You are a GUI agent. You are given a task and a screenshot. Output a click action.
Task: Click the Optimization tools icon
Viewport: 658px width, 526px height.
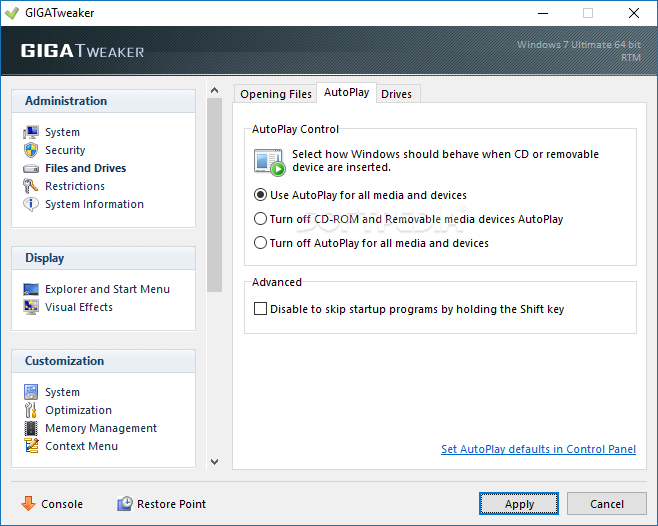coord(31,410)
